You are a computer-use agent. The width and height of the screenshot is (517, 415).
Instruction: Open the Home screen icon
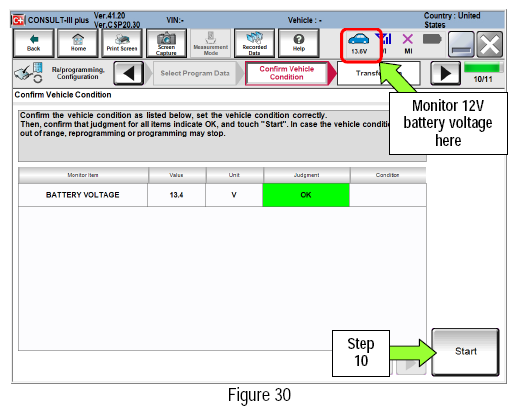[x=78, y=43]
